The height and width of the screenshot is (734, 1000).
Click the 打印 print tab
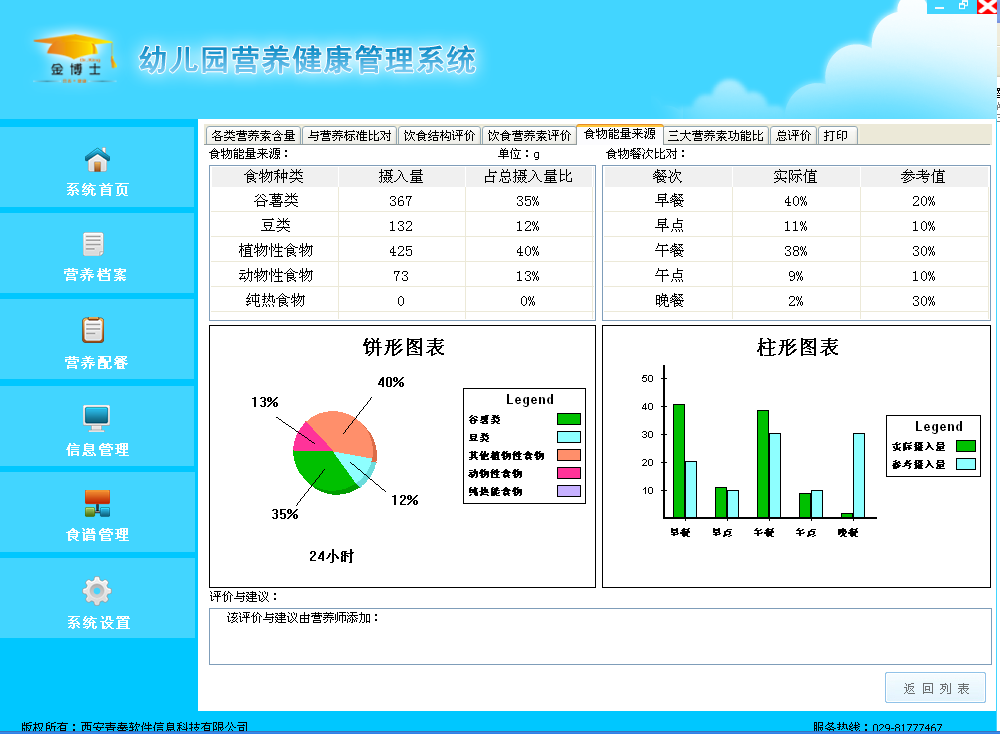pyautogui.click(x=836, y=135)
